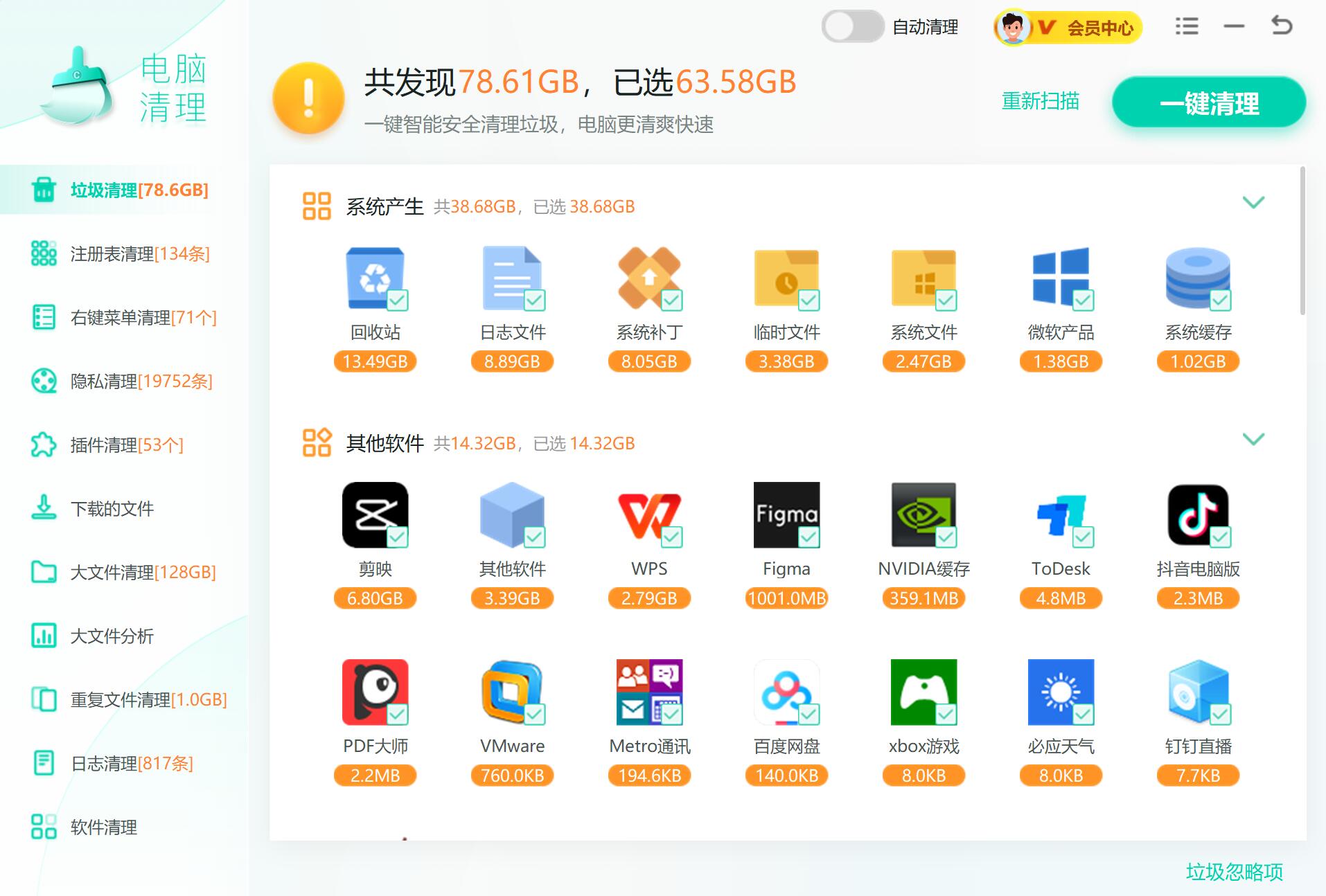This screenshot has height=896, width=1326.
Task: Click the yellow warning exclamation icon
Action: 309,98
